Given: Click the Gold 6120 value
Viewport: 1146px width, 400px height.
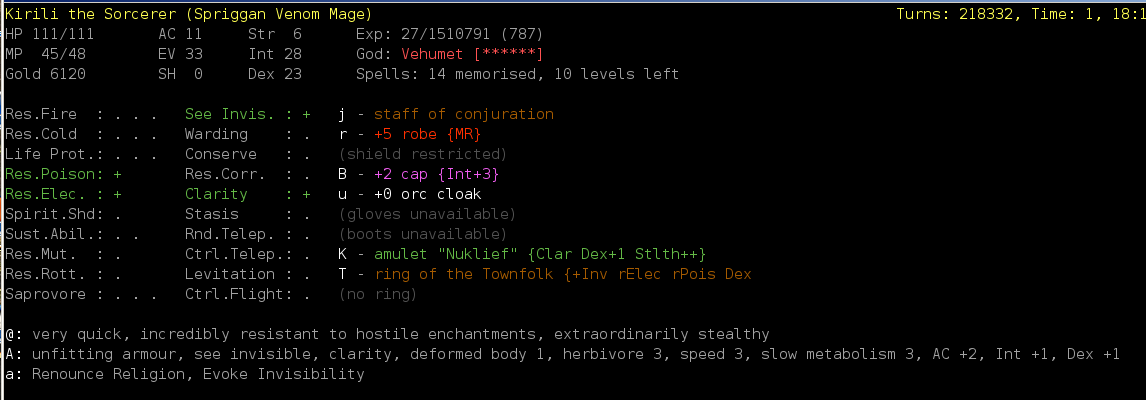Looking at the screenshot, I should point(45,74).
